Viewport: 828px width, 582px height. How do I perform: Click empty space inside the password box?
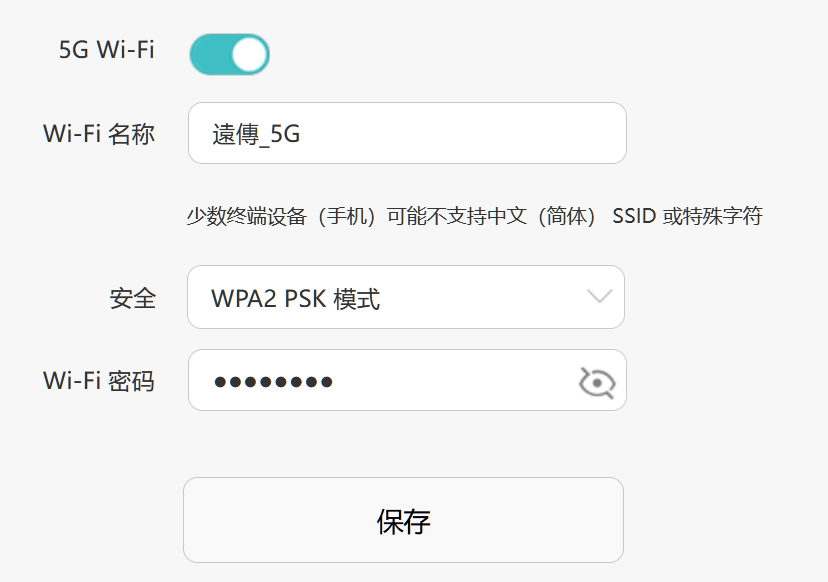point(460,380)
